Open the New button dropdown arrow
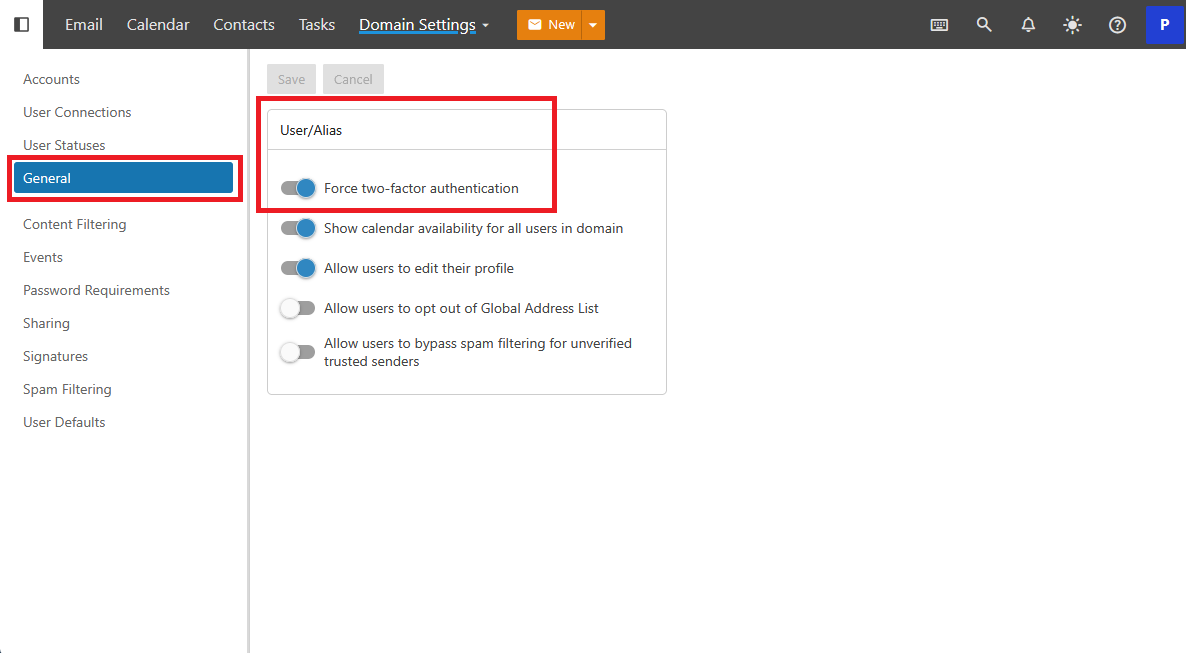1186x653 pixels. (x=593, y=25)
